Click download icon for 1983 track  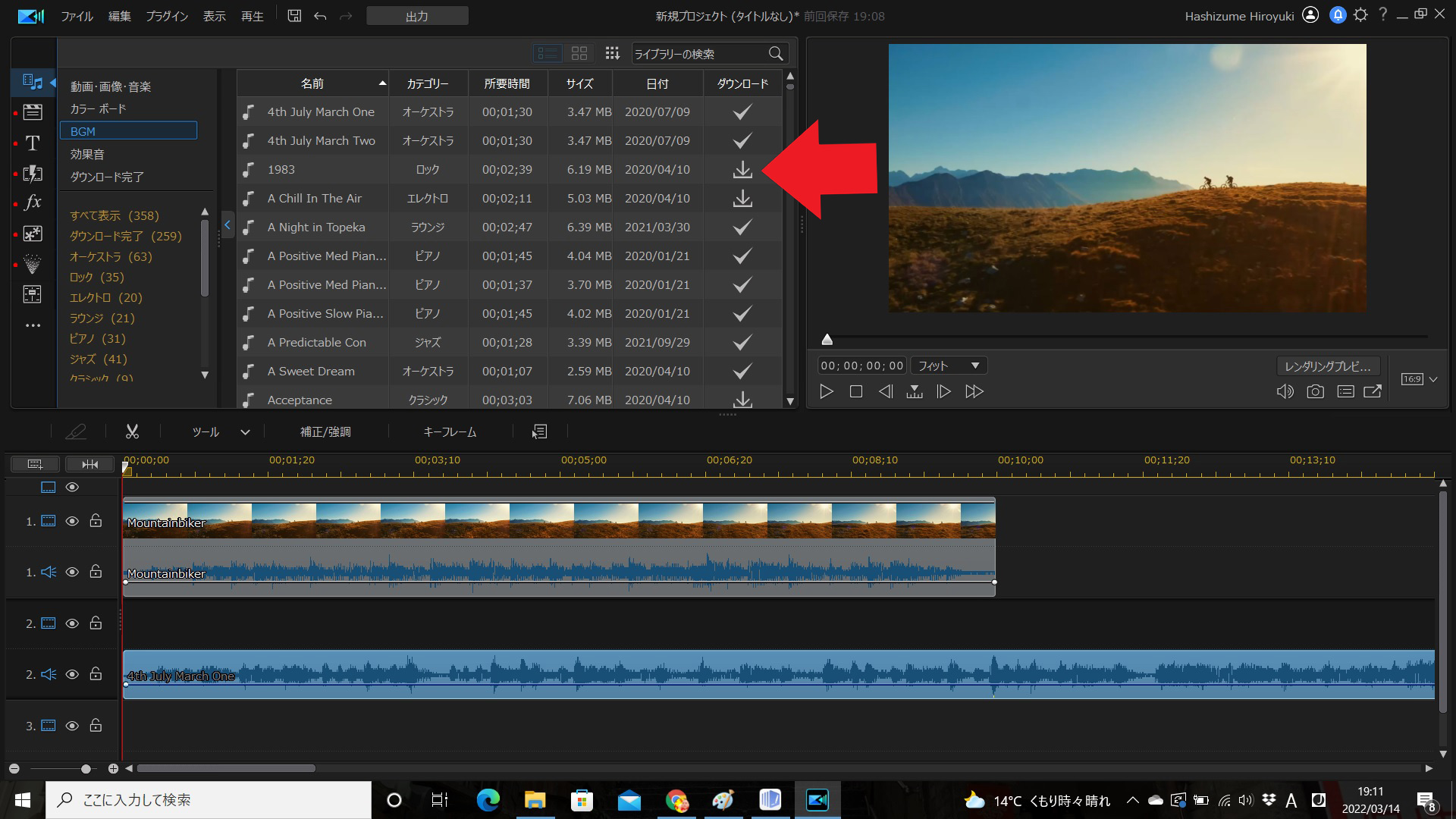741,169
